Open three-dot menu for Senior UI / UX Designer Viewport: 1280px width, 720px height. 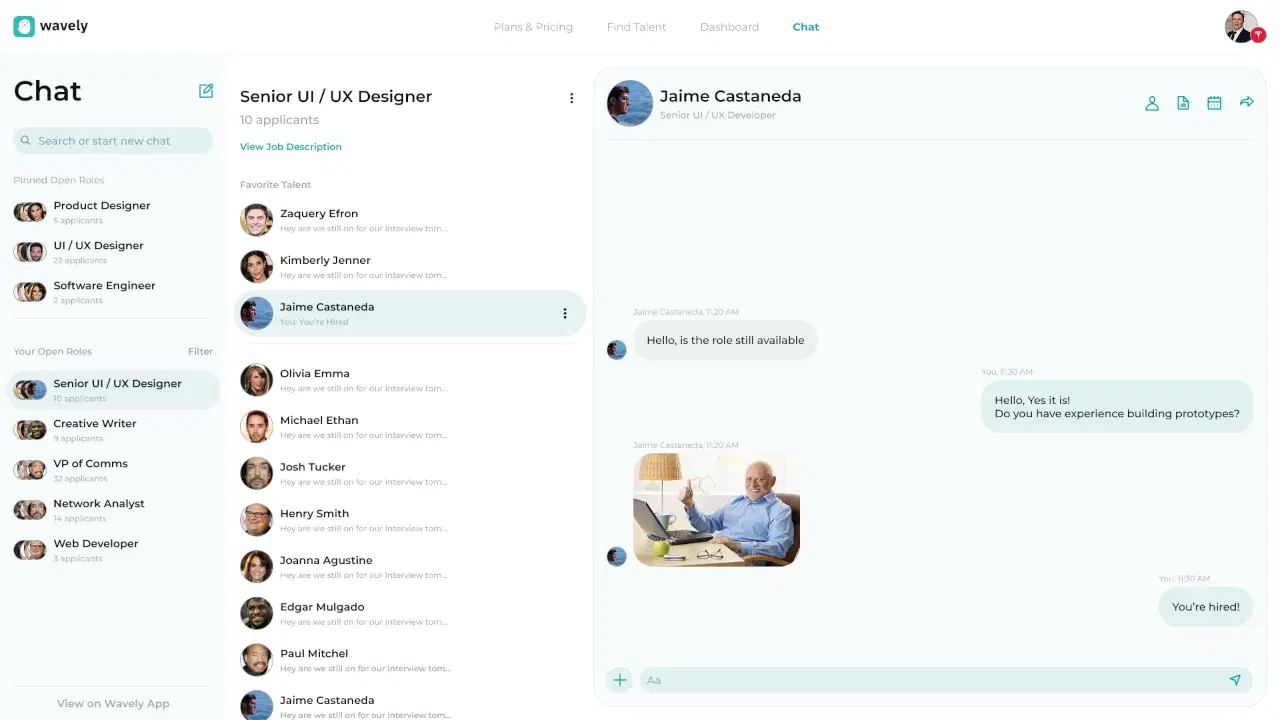tap(571, 98)
